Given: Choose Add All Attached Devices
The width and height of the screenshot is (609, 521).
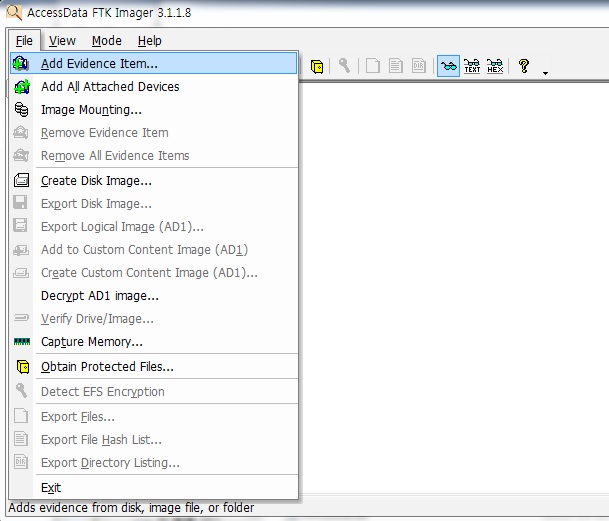Looking at the screenshot, I should pyautogui.click(x=153, y=87).
